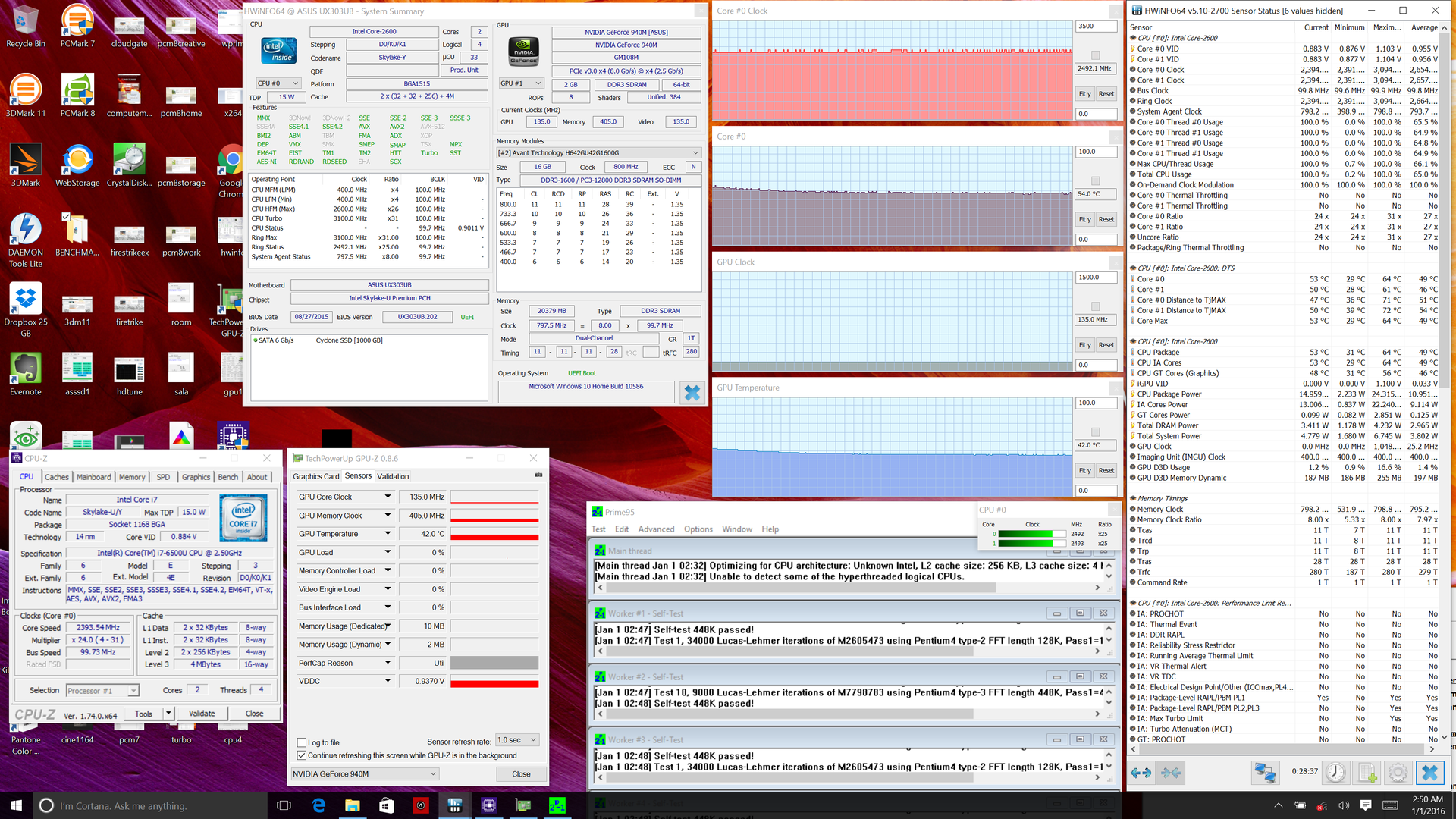Open Evernote desktop icon
This screenshot has height=819, width=1456.
25,375
